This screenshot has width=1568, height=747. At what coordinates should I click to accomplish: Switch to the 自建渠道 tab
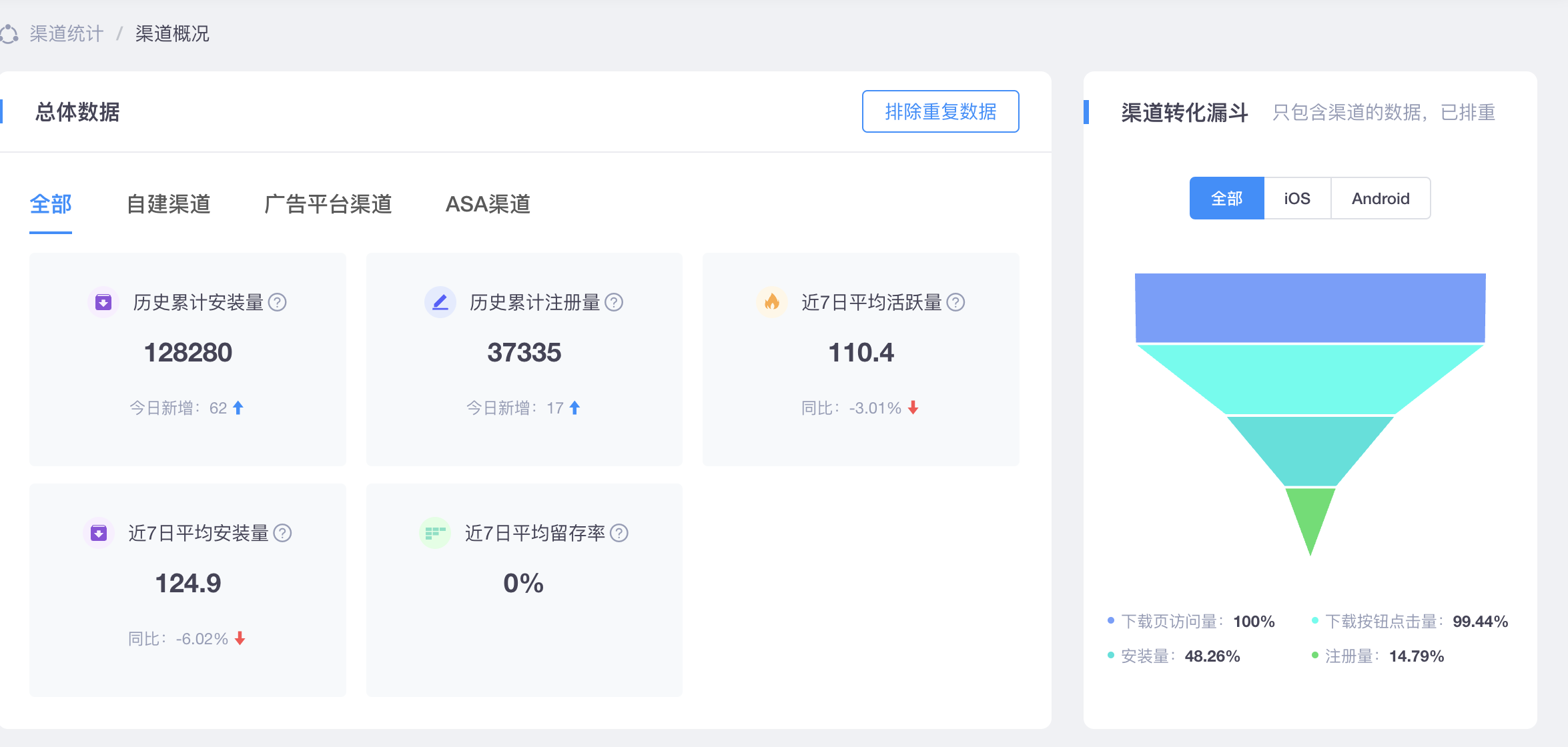click(169, 204)
